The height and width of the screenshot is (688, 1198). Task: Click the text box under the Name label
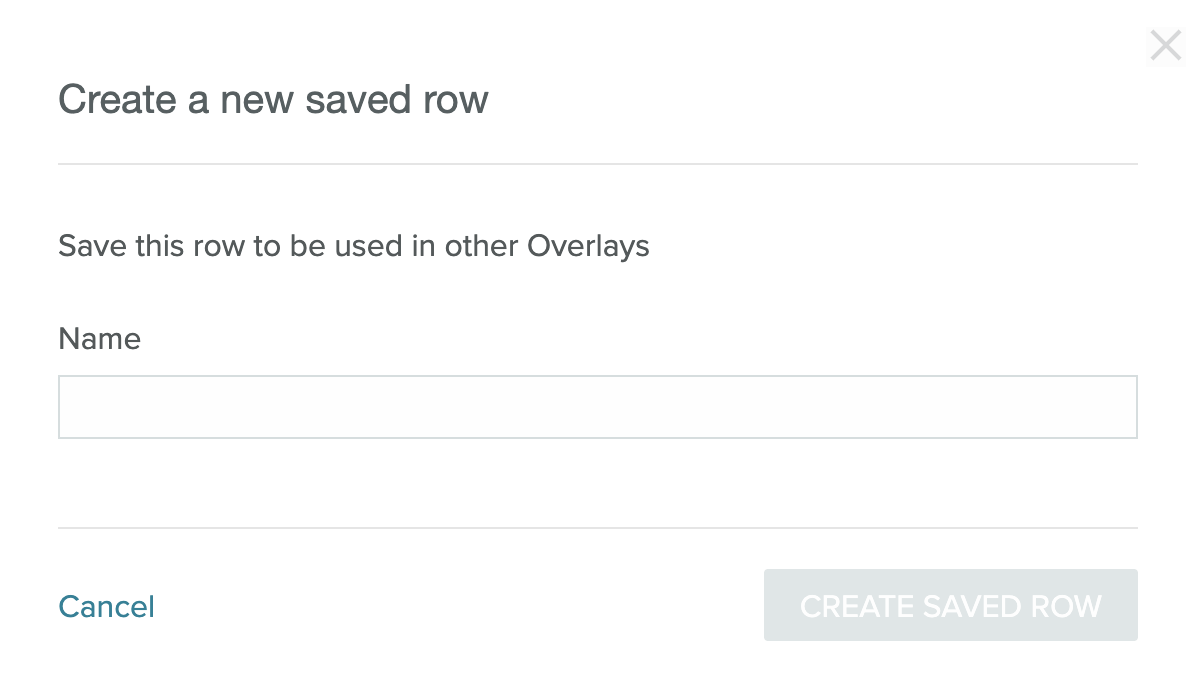click(x=597, y=407)
